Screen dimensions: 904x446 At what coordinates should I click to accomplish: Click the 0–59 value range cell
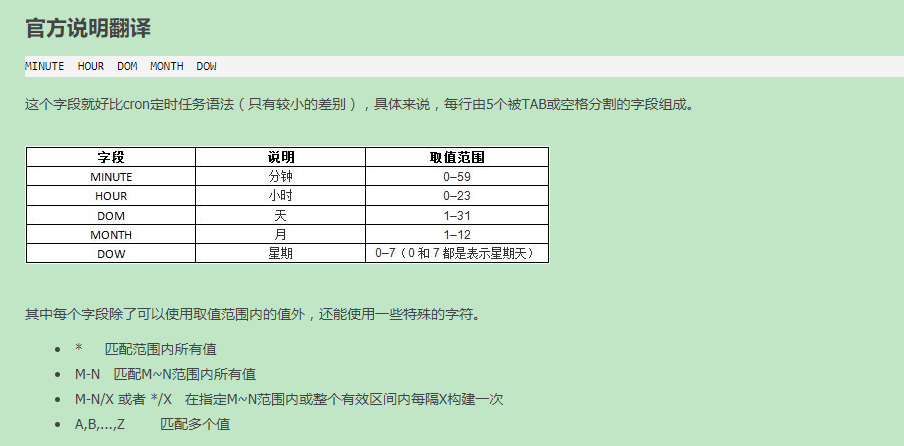tap(457, 176)
